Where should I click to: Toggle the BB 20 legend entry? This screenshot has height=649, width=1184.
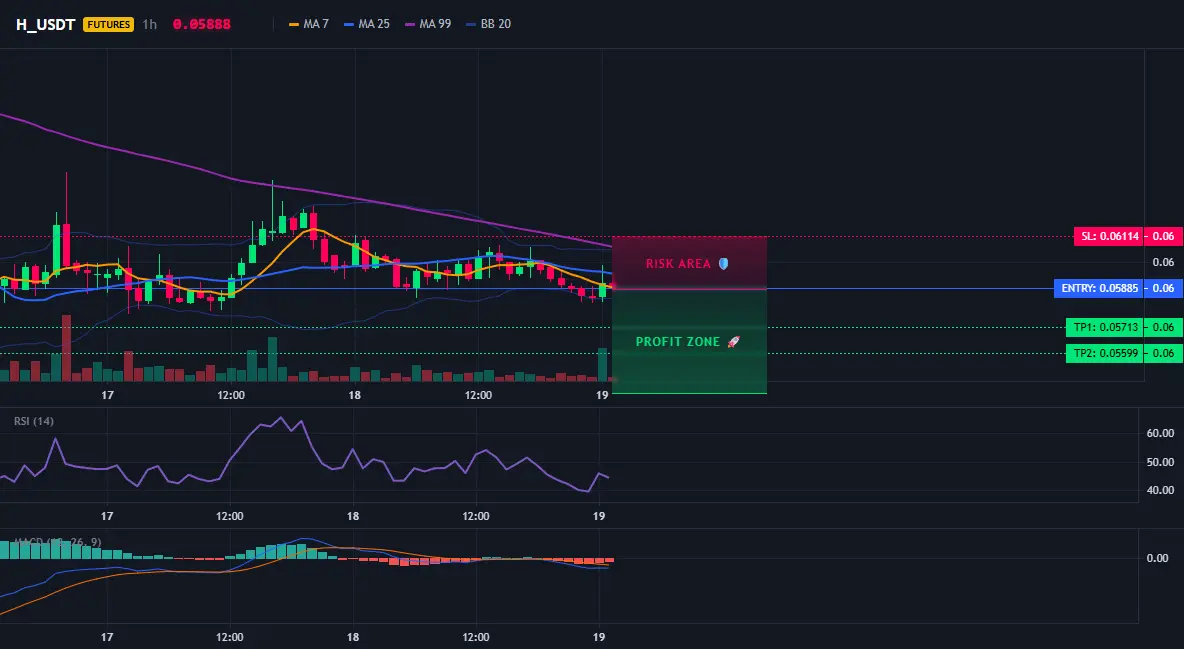(489, 24)
